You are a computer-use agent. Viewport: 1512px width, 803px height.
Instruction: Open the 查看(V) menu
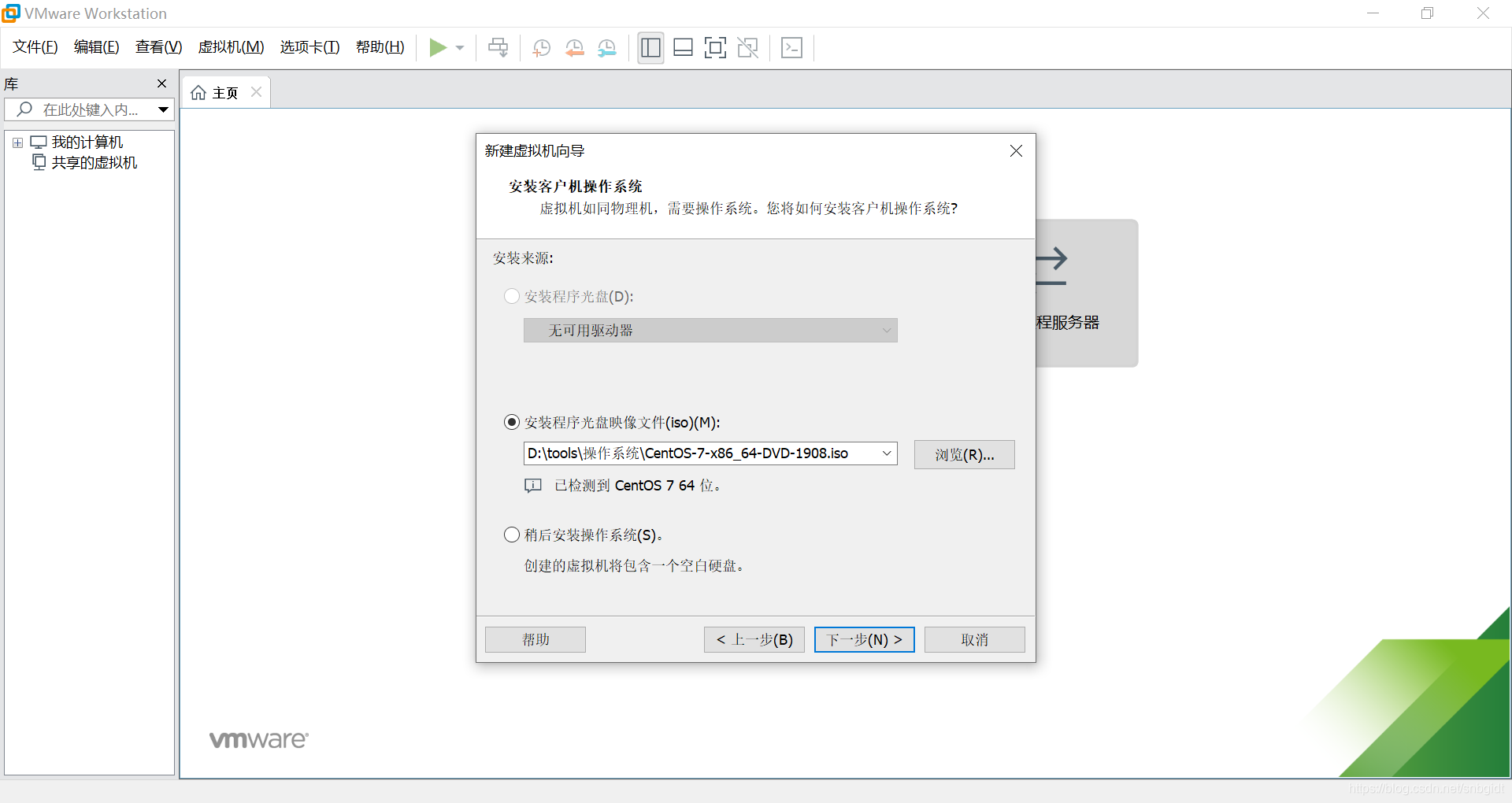(158, 47)
